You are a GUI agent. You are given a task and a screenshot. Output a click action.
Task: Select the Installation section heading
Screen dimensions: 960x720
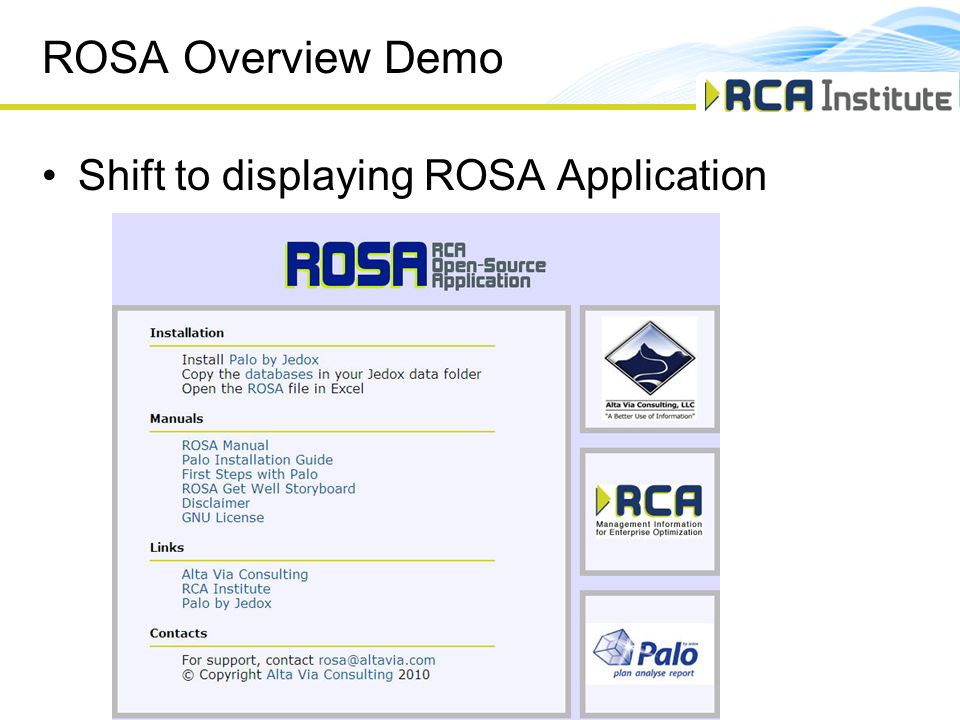187,333
